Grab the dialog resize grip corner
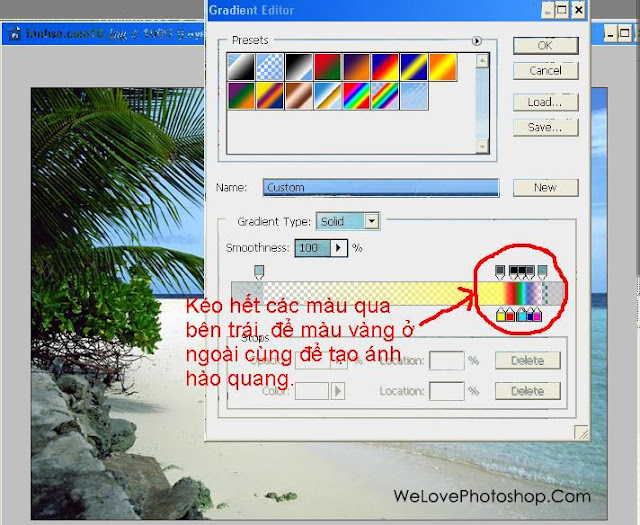 (x=581, y=433)
